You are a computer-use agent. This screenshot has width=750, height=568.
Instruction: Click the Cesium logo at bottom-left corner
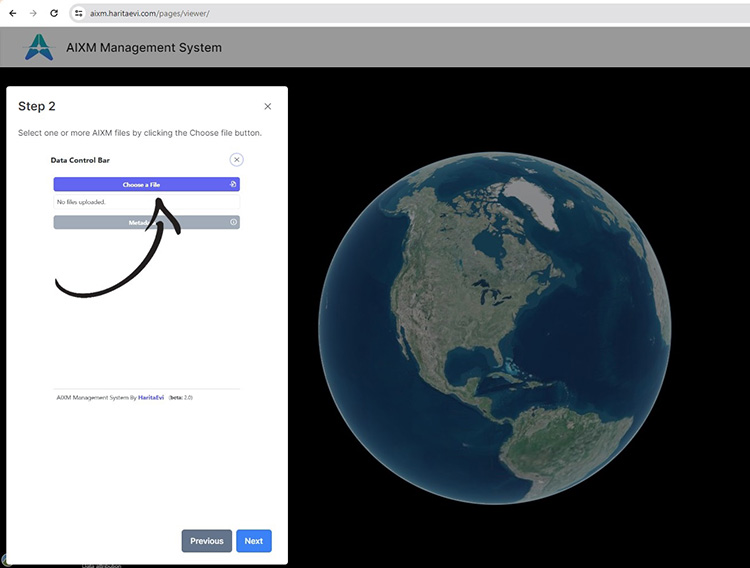4,560
